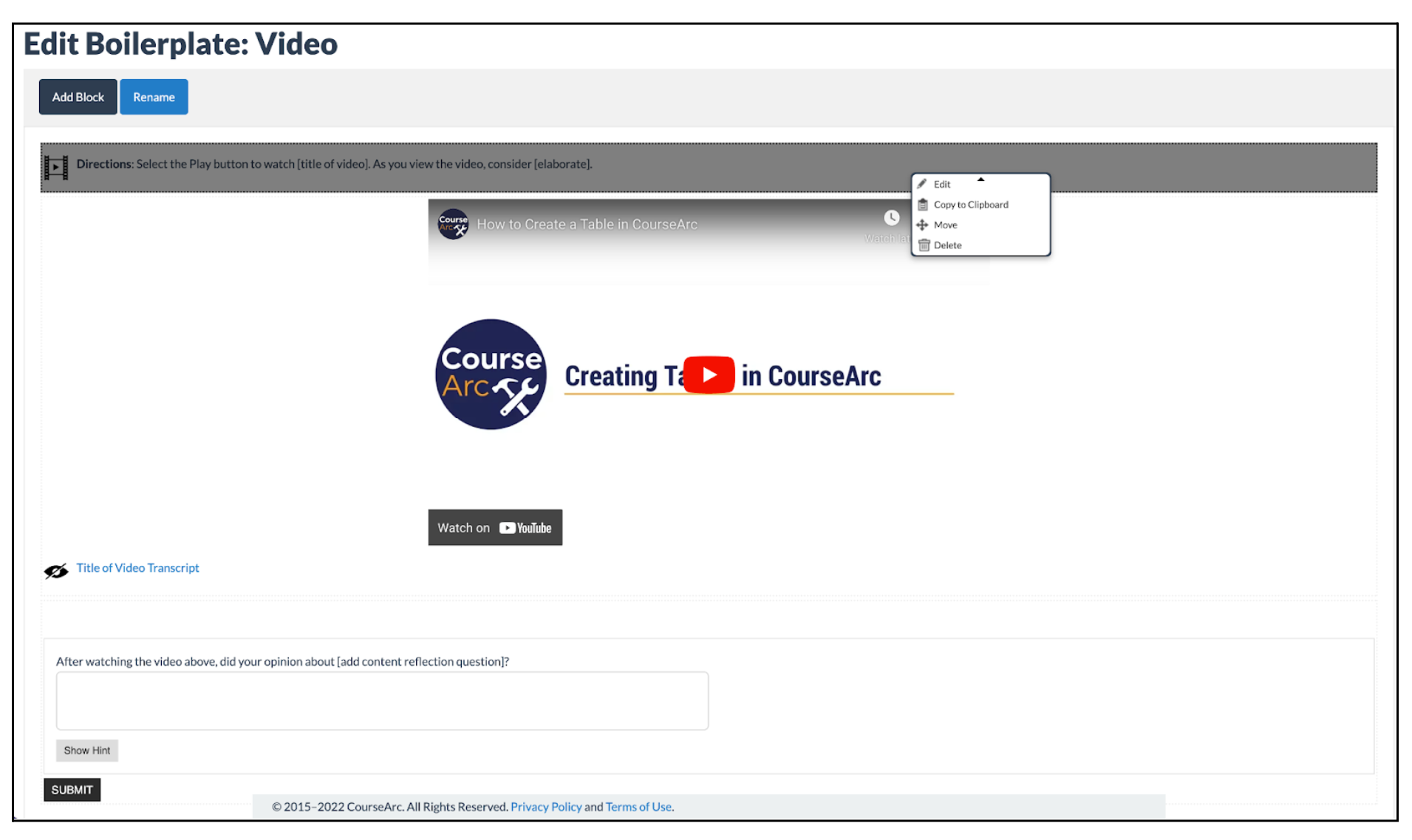This screenshot has height=840, width=1412.
Task: Click the large CourseArc logo in the video
Action: tap(491, 374)
